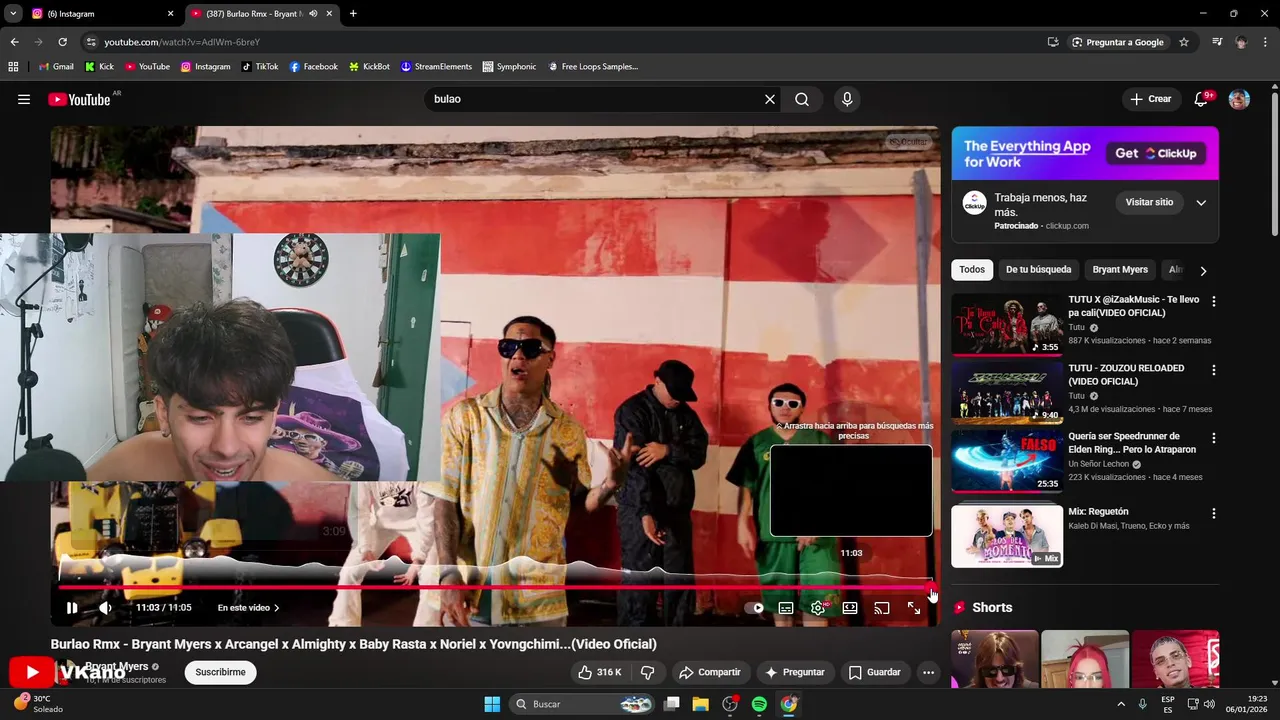This screenshot has height=720, width=1280.
Task: Open the 'Te llevo pa cali' video thumbnail
Action: (1007, 324)
